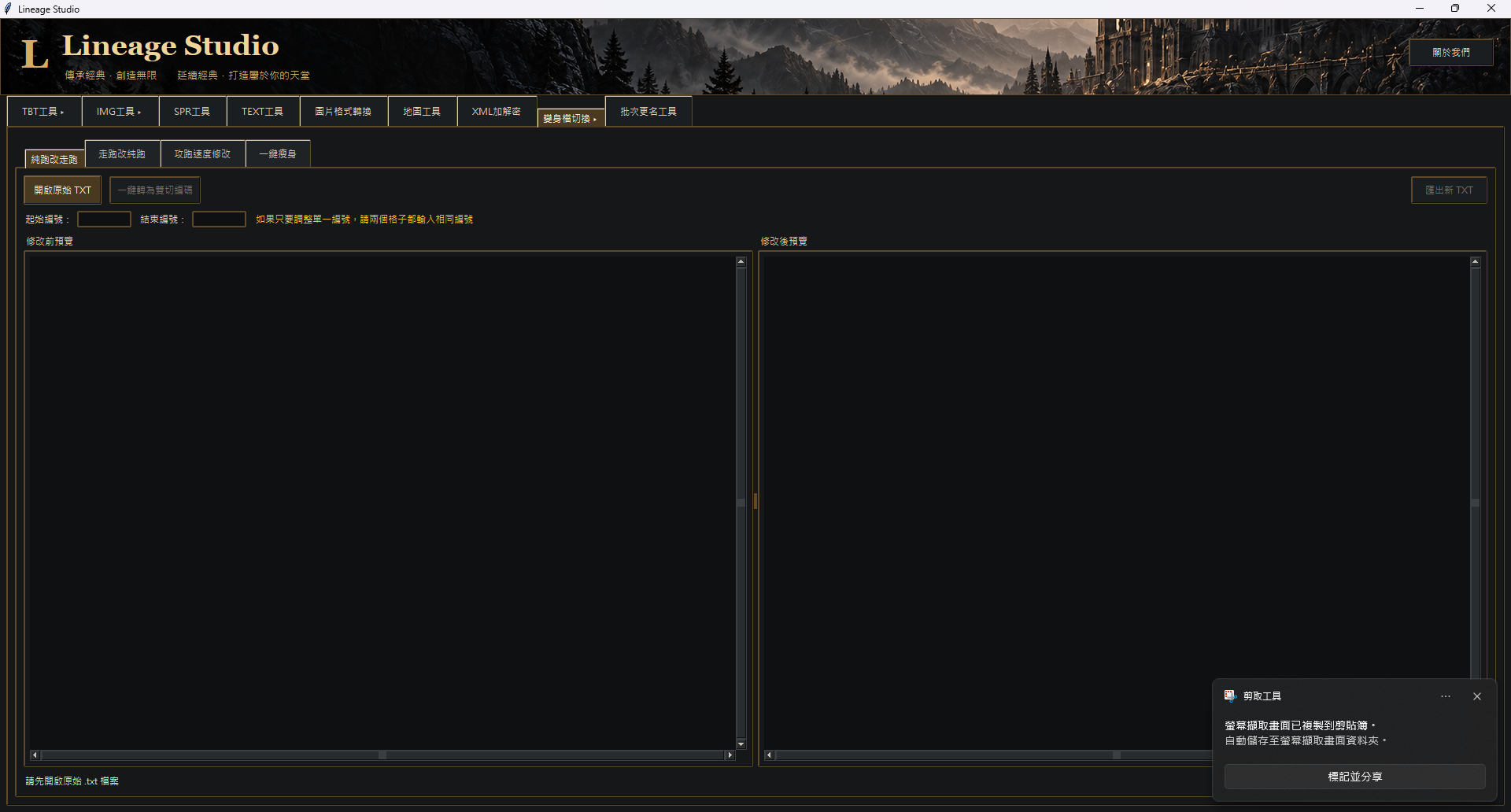This screenshot has height=812, width=1511.
Task: Click left arrow of 修改前預覽 horizontal scrollbar
Action: tap(35, 755)
